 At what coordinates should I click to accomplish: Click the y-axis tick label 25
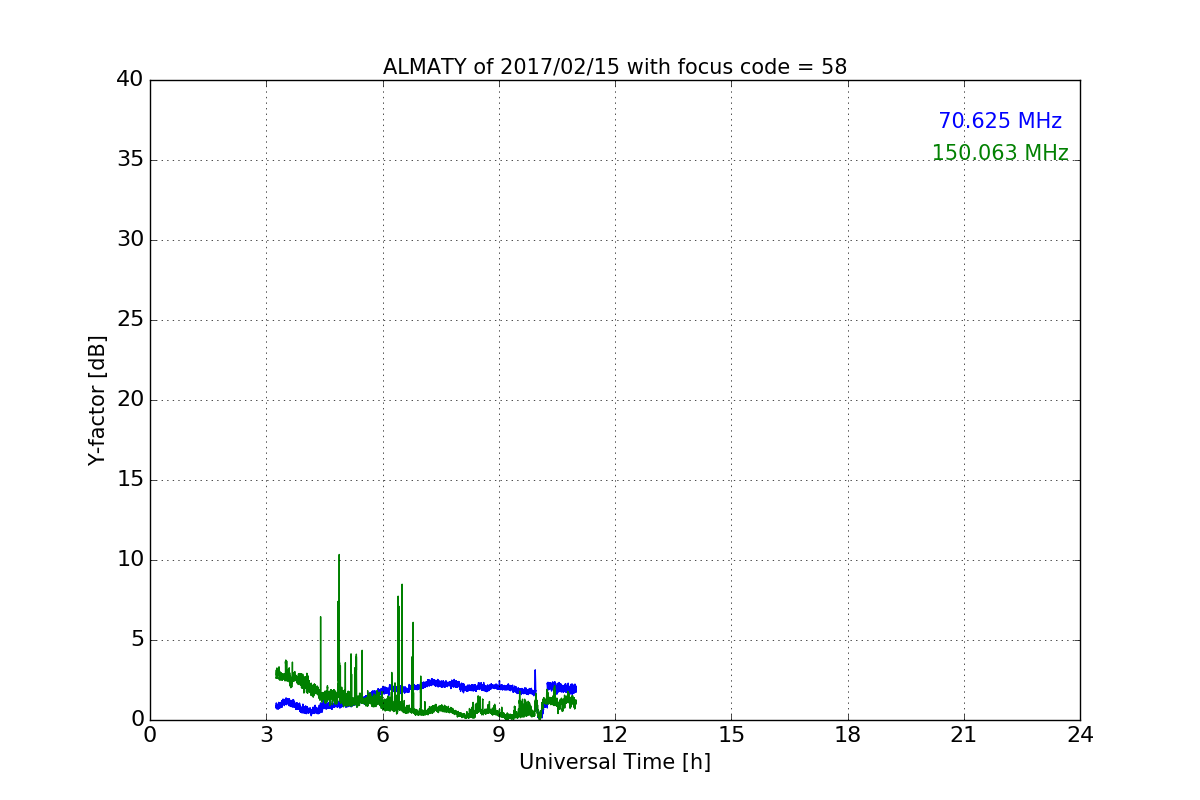[x=130, y=320]
